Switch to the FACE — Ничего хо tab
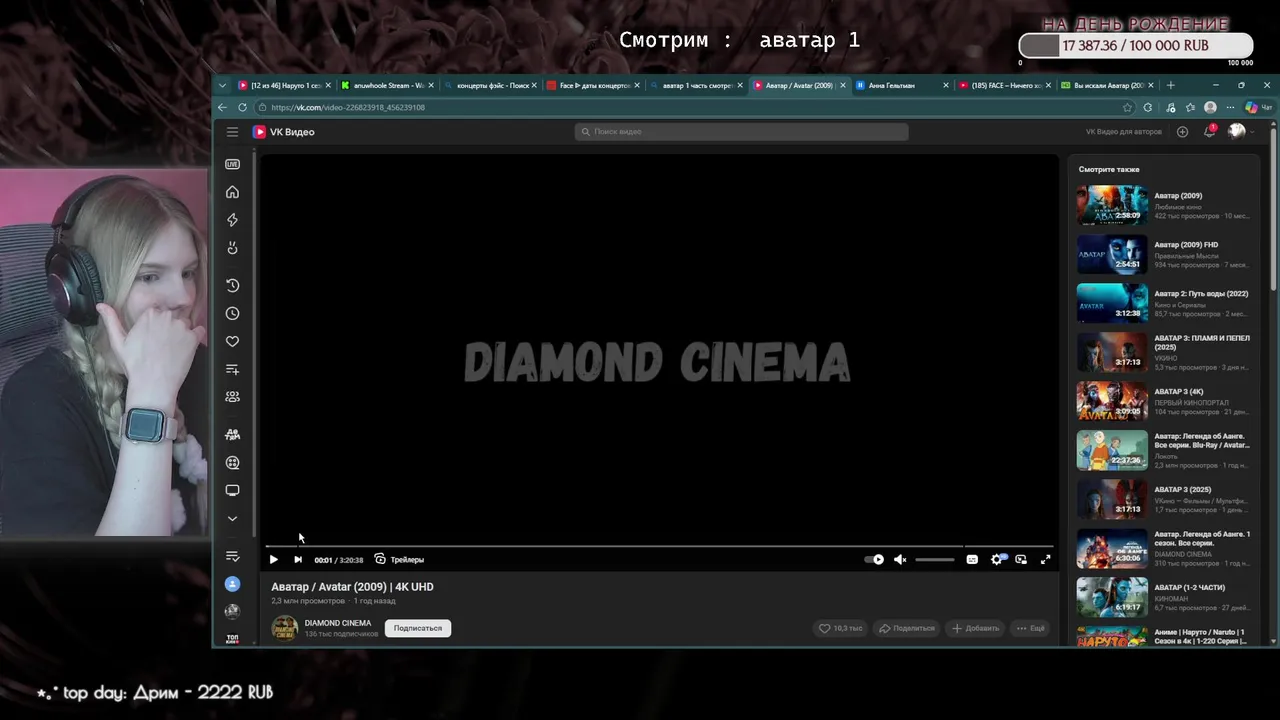The image size is (1280, 720). [x=1004, y=86]
